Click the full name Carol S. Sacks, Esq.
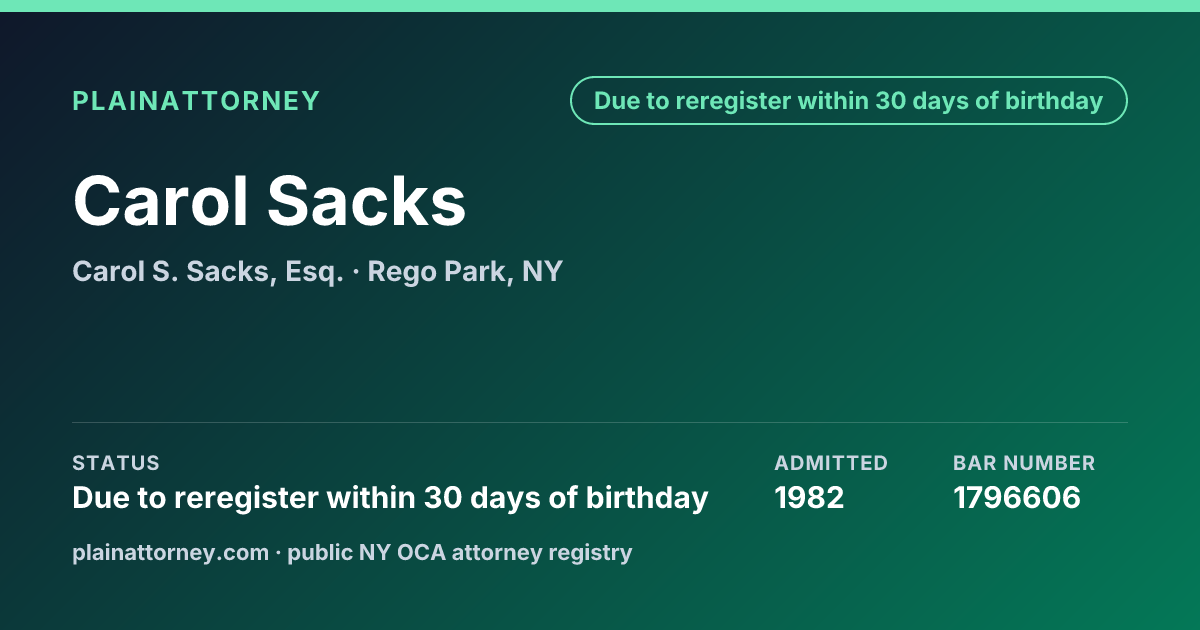This screenshot has height=630, width=1200. coord(208,271)
